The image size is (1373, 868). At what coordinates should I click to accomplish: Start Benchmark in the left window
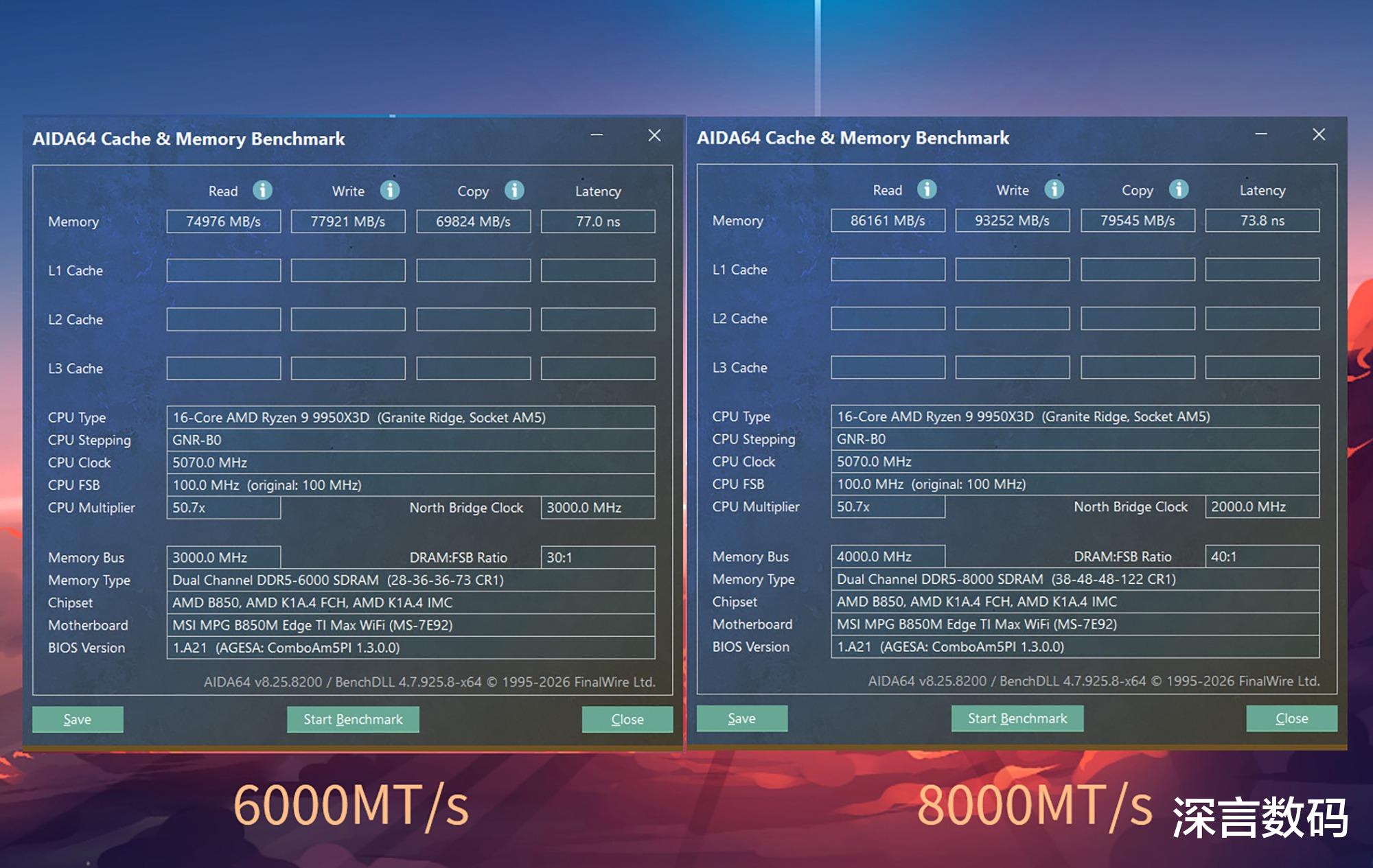coord(353,719)
